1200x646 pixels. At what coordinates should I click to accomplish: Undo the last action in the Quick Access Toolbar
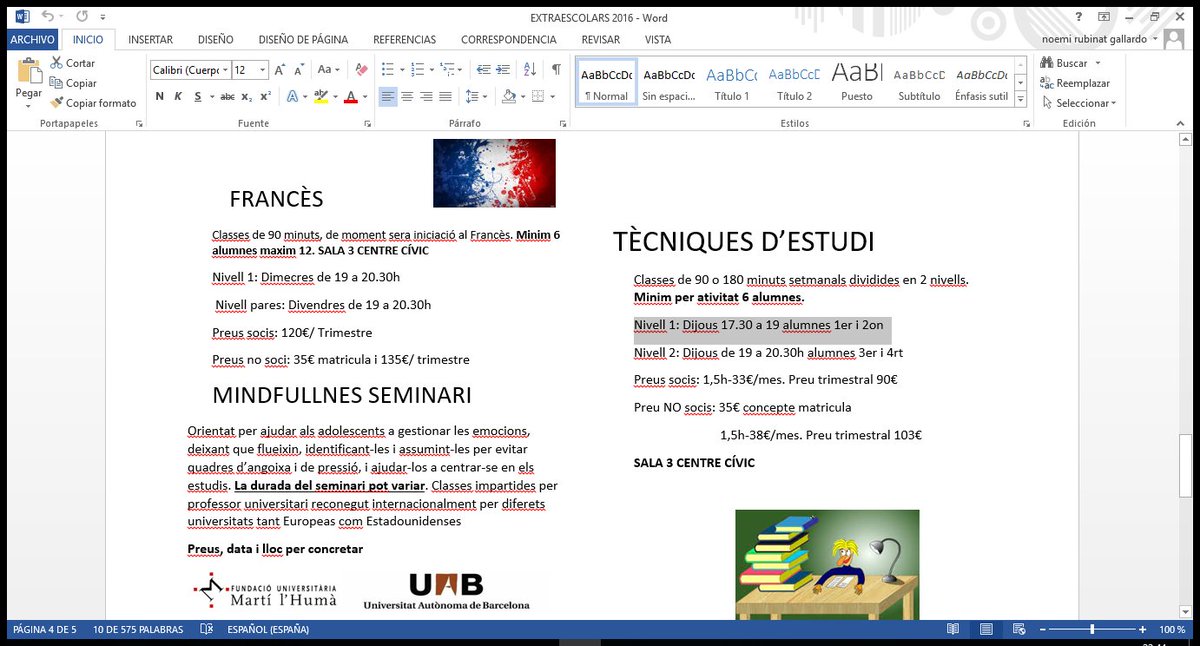click(47, 16)
